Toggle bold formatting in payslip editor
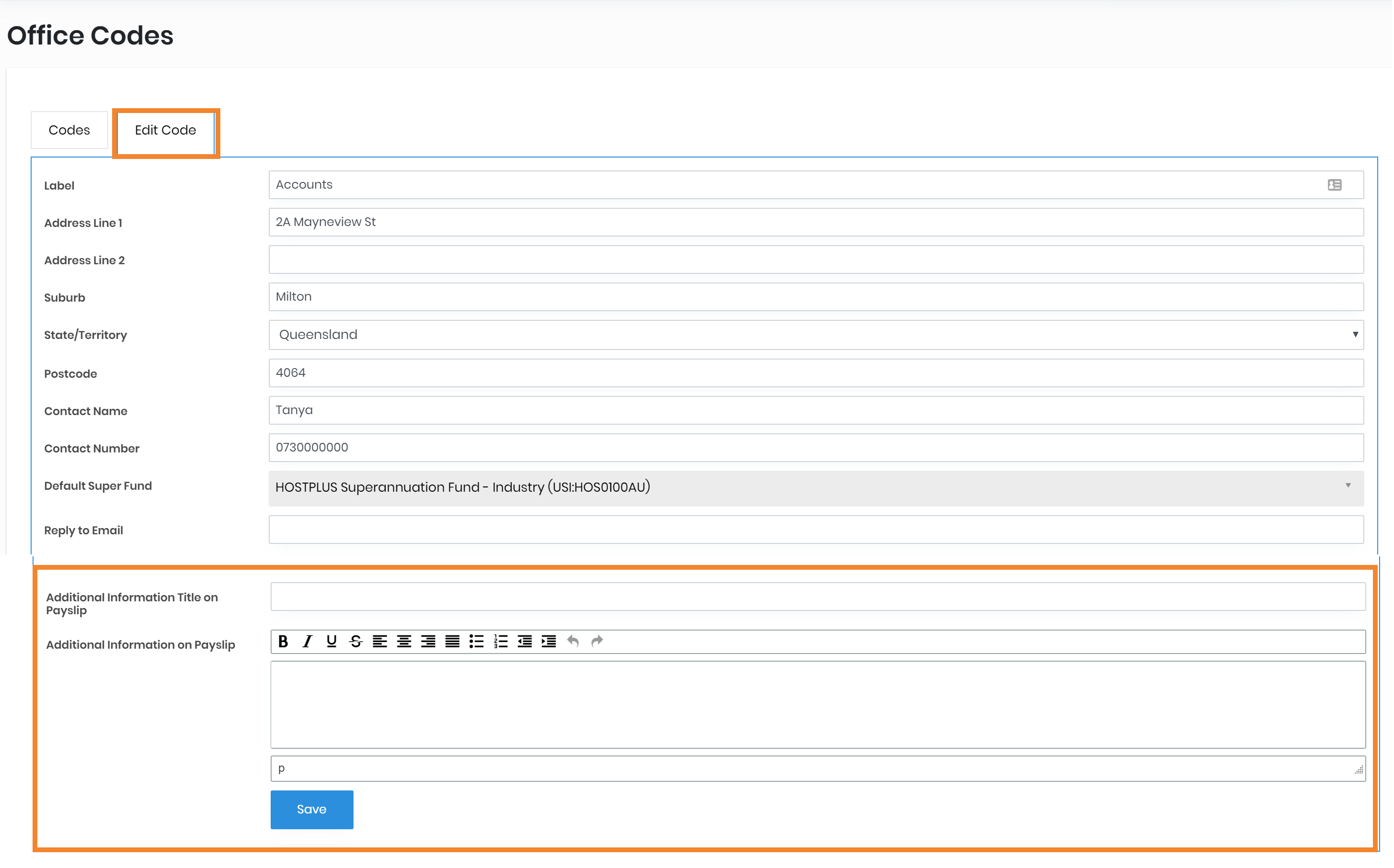The image size is (1394, 868). point(283,641)
